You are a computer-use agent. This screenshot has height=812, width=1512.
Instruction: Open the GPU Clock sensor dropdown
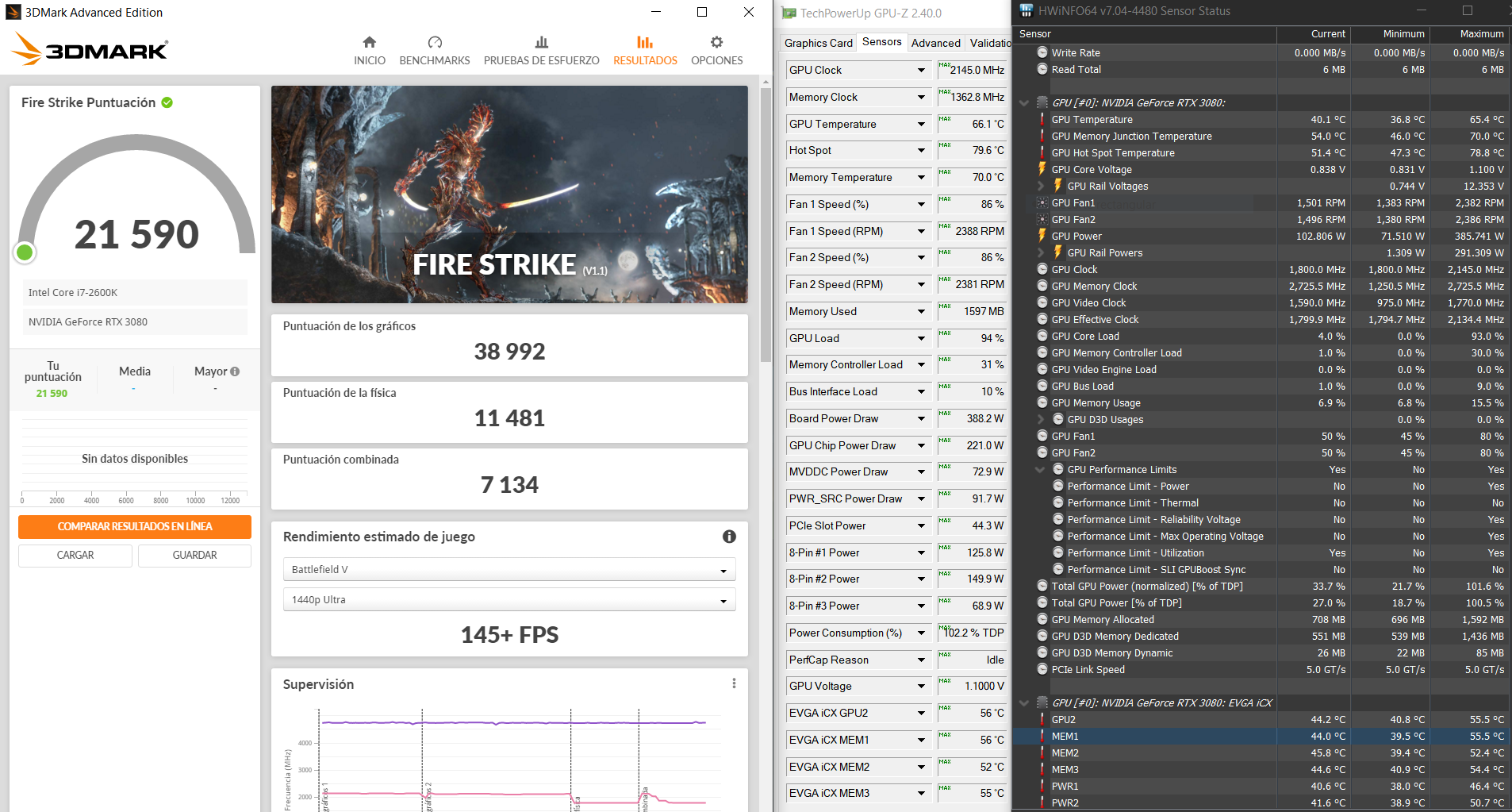click(921, 71)
